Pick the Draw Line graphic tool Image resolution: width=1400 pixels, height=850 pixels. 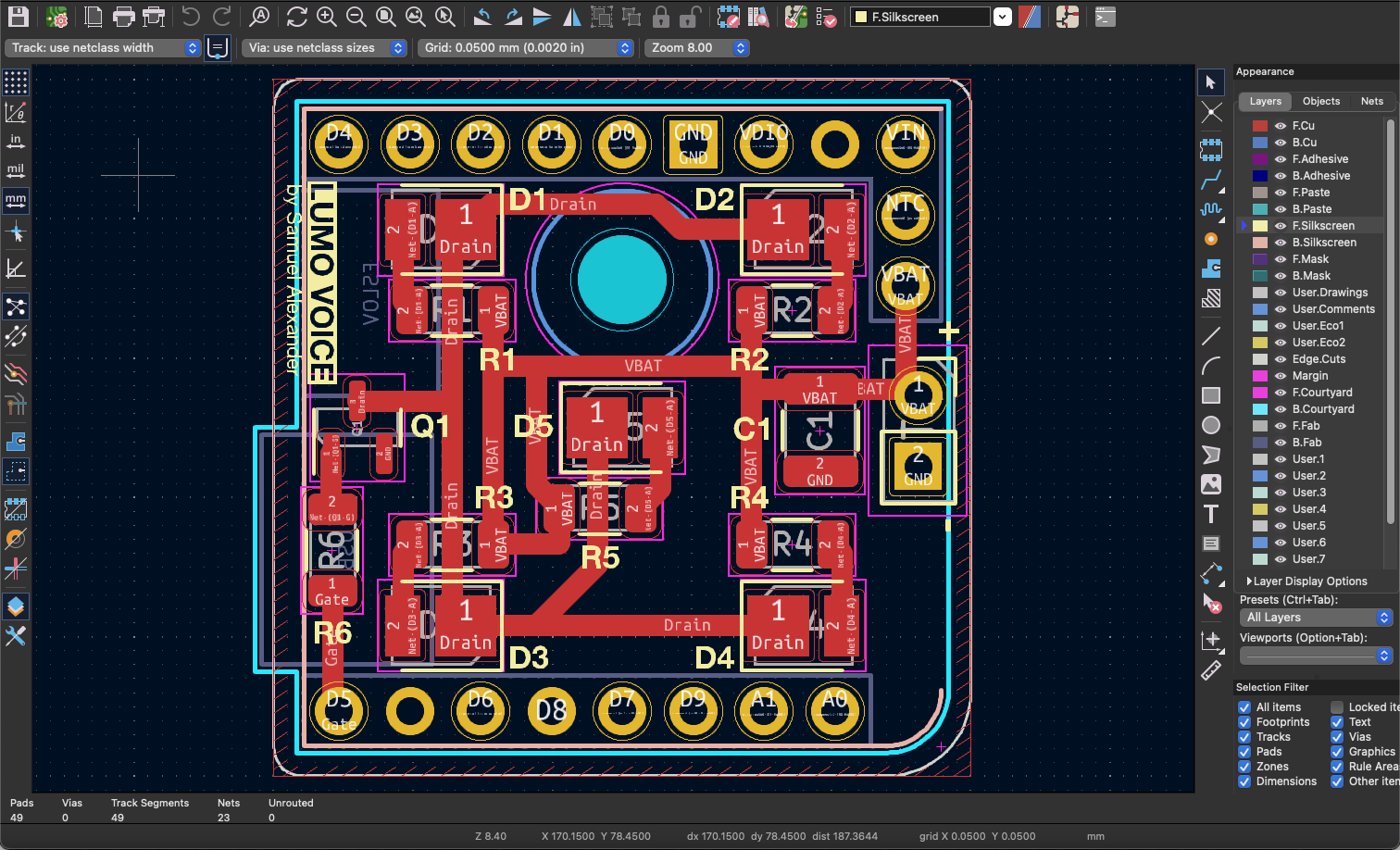[1211, 336]
